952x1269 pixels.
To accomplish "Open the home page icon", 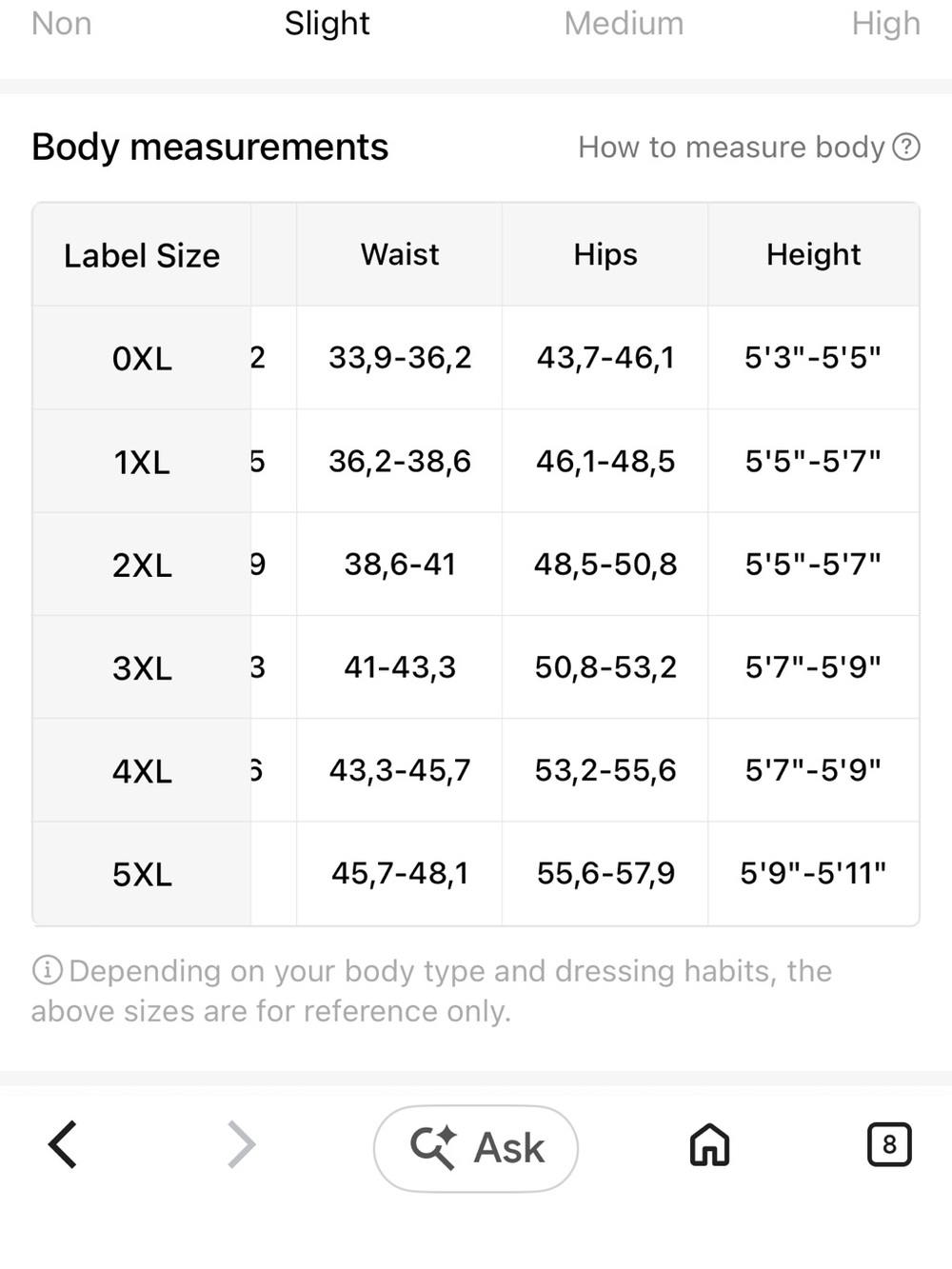I will (709, 1144).
